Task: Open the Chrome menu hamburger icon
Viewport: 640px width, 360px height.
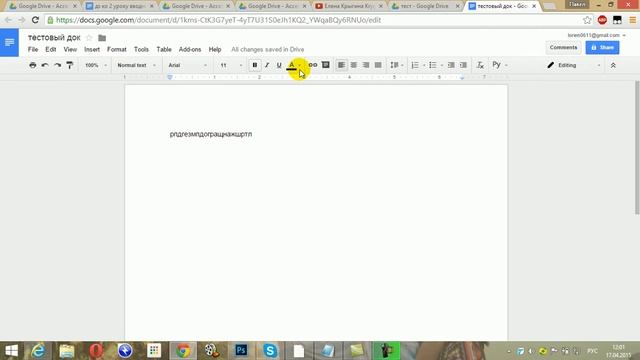Action: (632, 20)
